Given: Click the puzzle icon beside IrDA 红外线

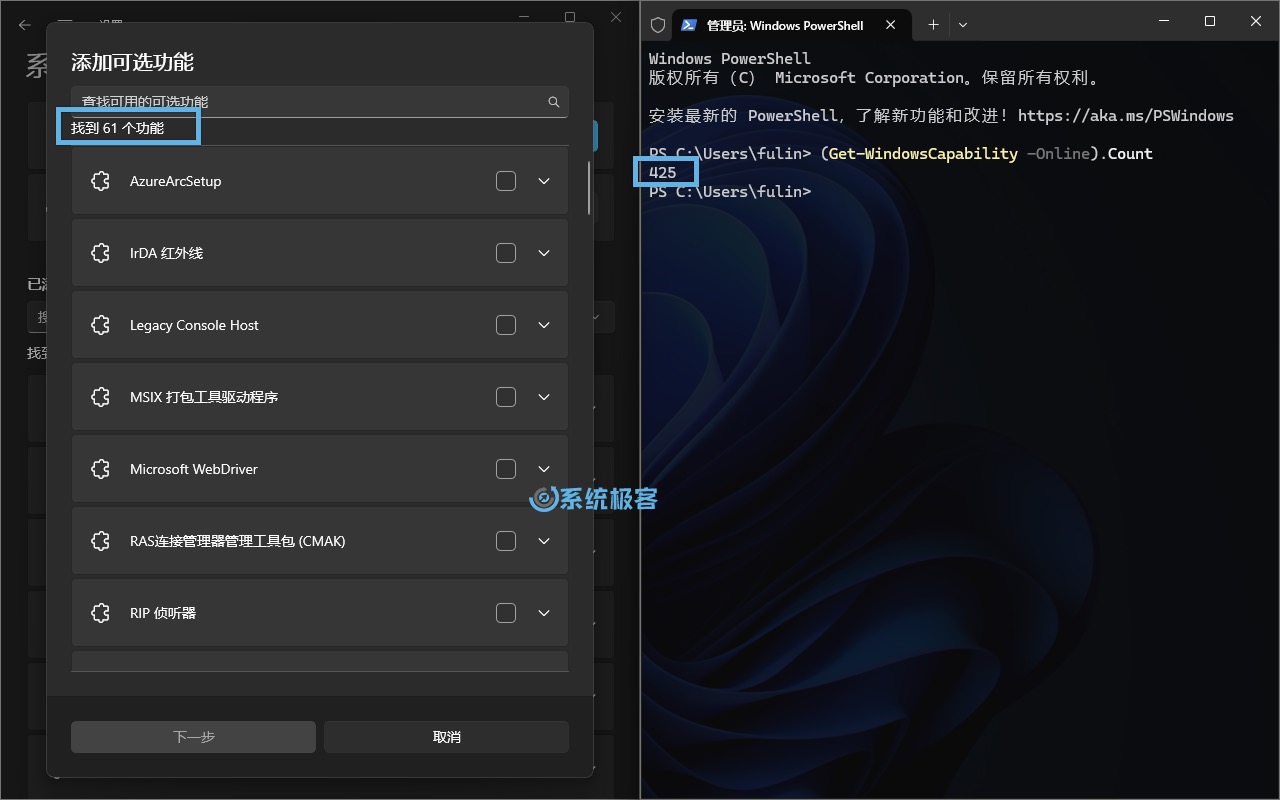Looking at the screenshot, I should 100,253.
